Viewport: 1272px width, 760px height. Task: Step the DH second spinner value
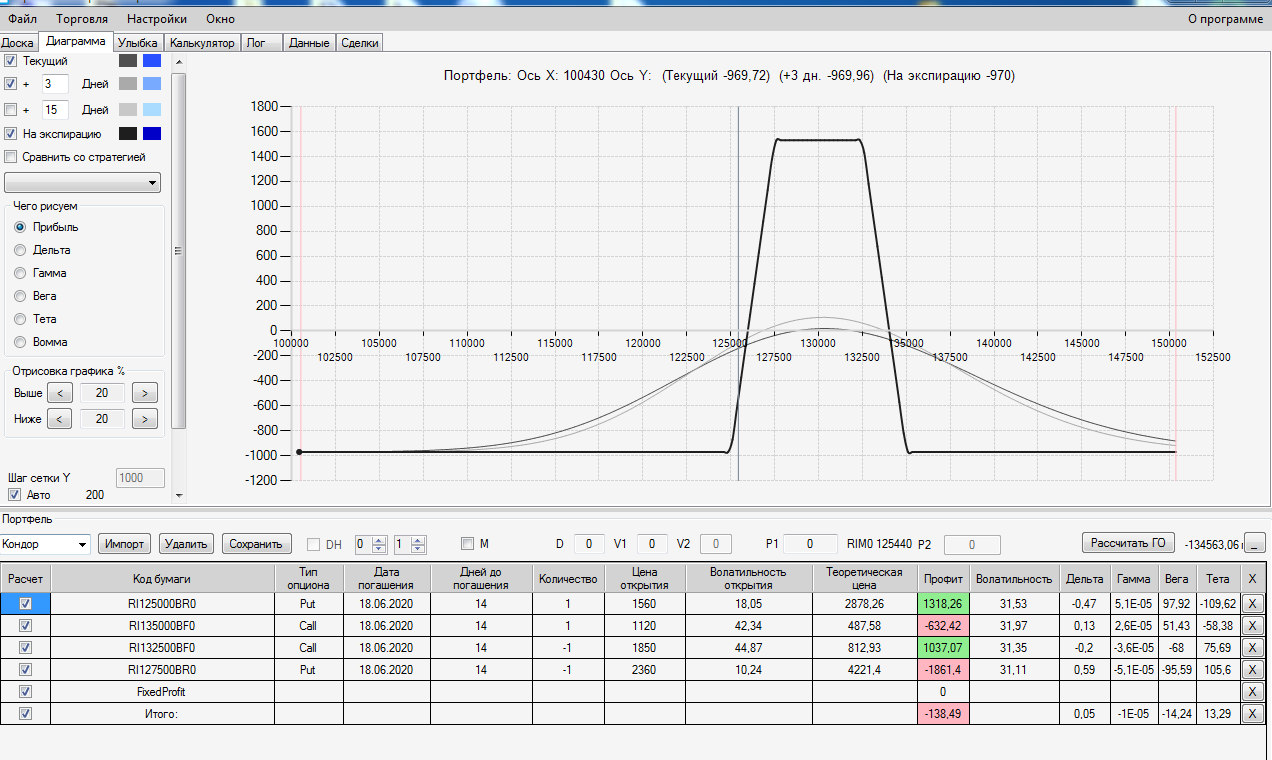(x=418, y=544)
